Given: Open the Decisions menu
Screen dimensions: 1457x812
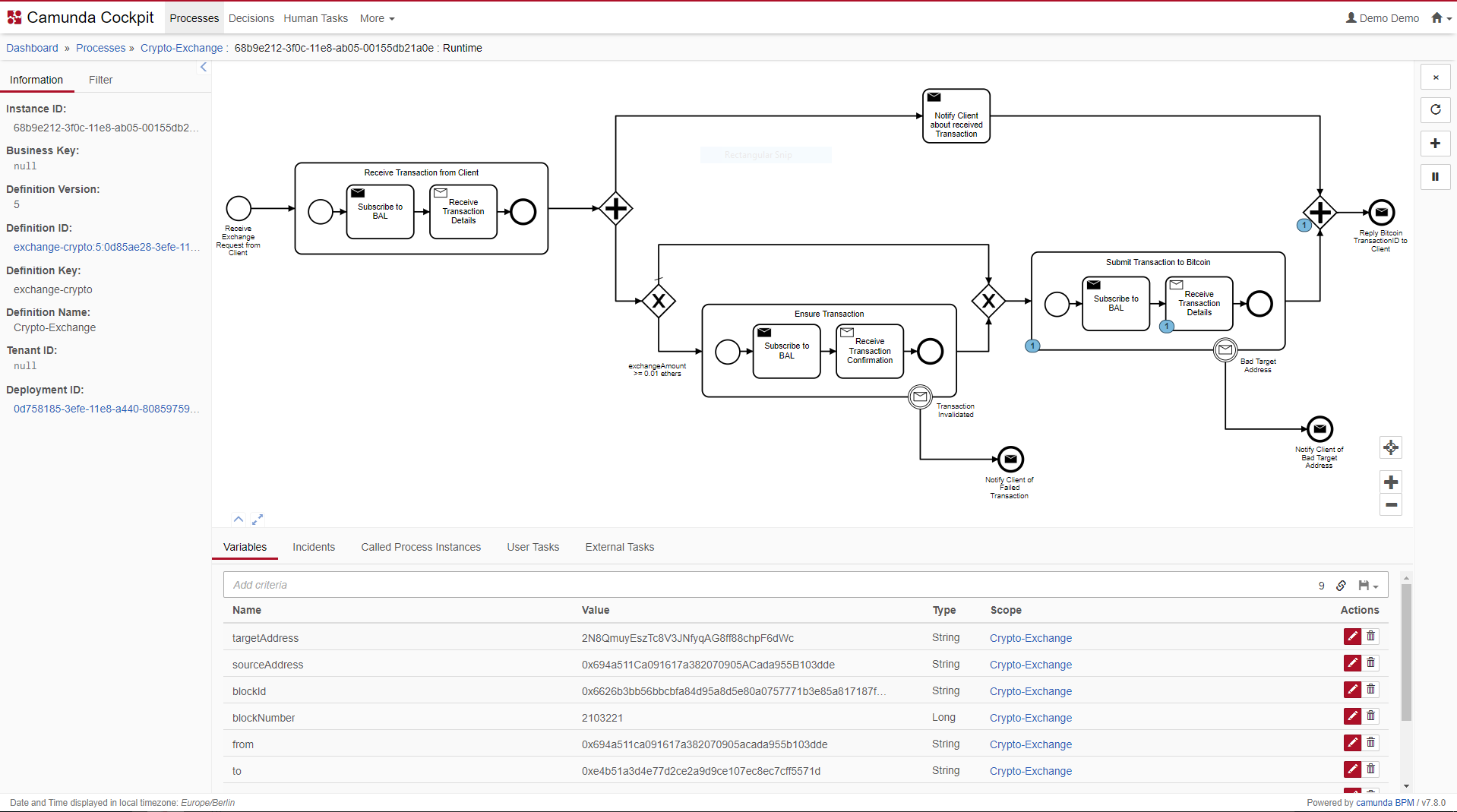Looking at the screenshot, I should click(x=251, y=18).
